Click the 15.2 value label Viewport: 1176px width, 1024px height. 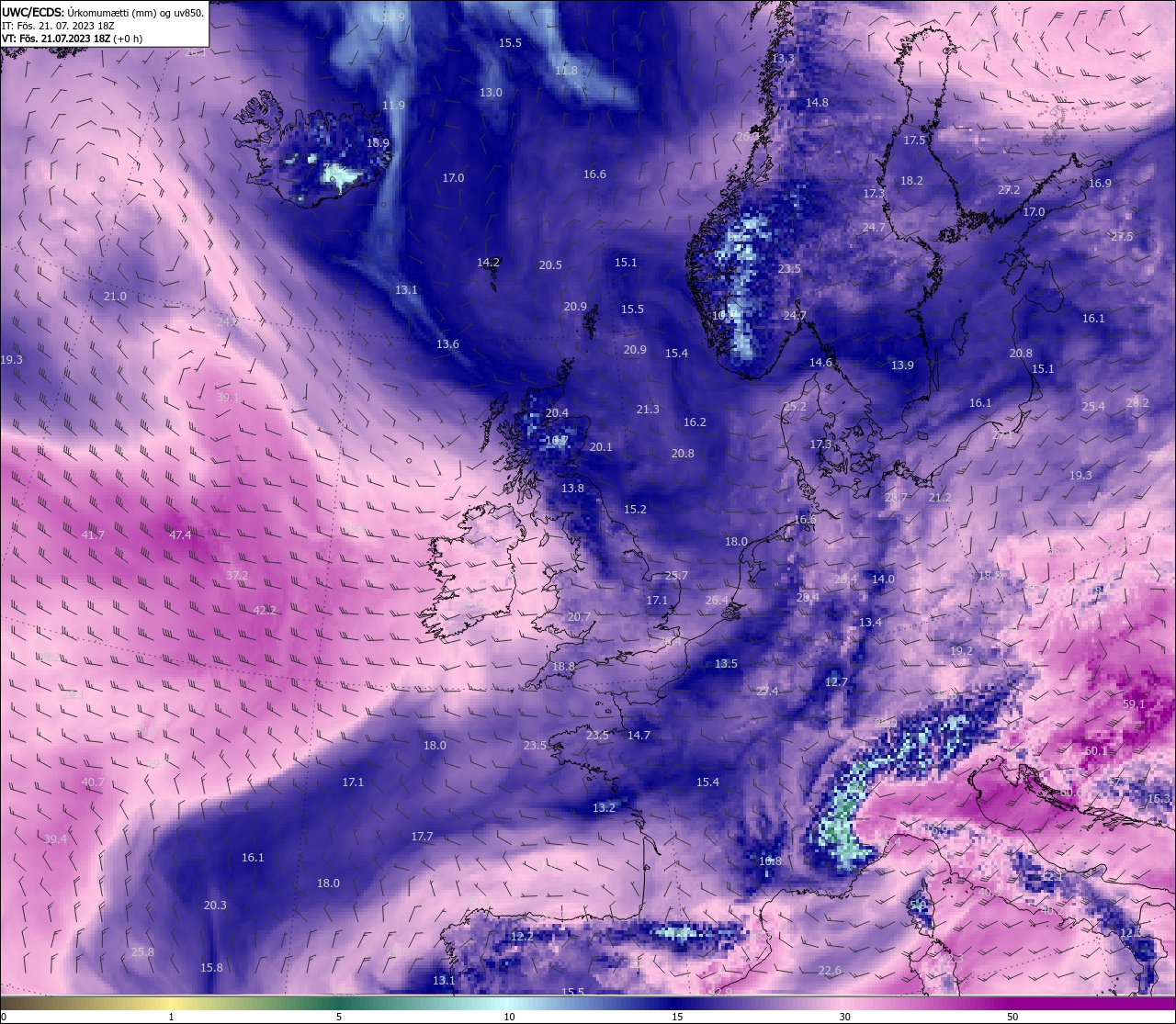click(x=635, y=510)
